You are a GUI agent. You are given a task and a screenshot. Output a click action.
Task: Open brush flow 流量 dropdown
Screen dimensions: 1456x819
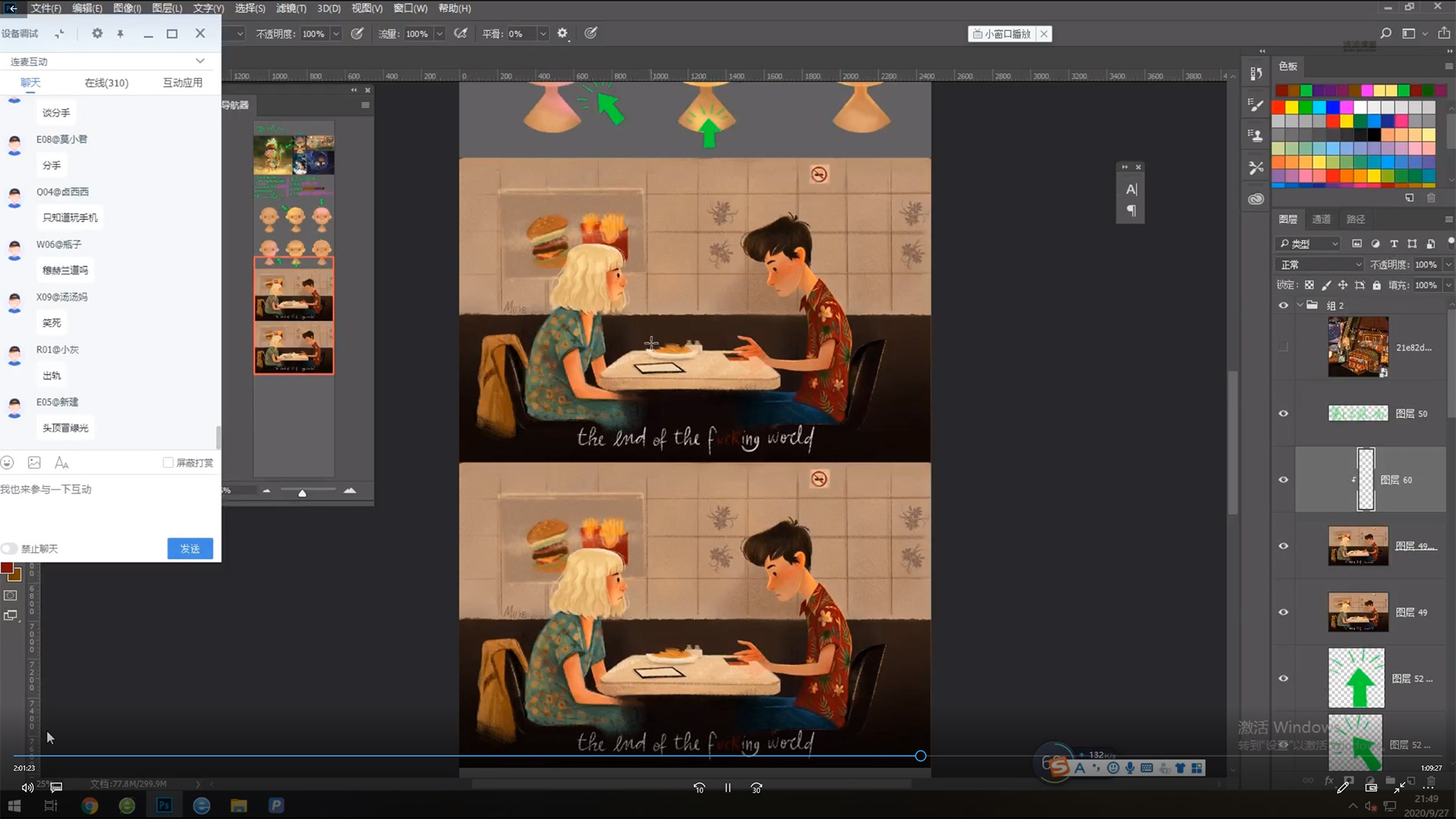[x=439, y=33]
